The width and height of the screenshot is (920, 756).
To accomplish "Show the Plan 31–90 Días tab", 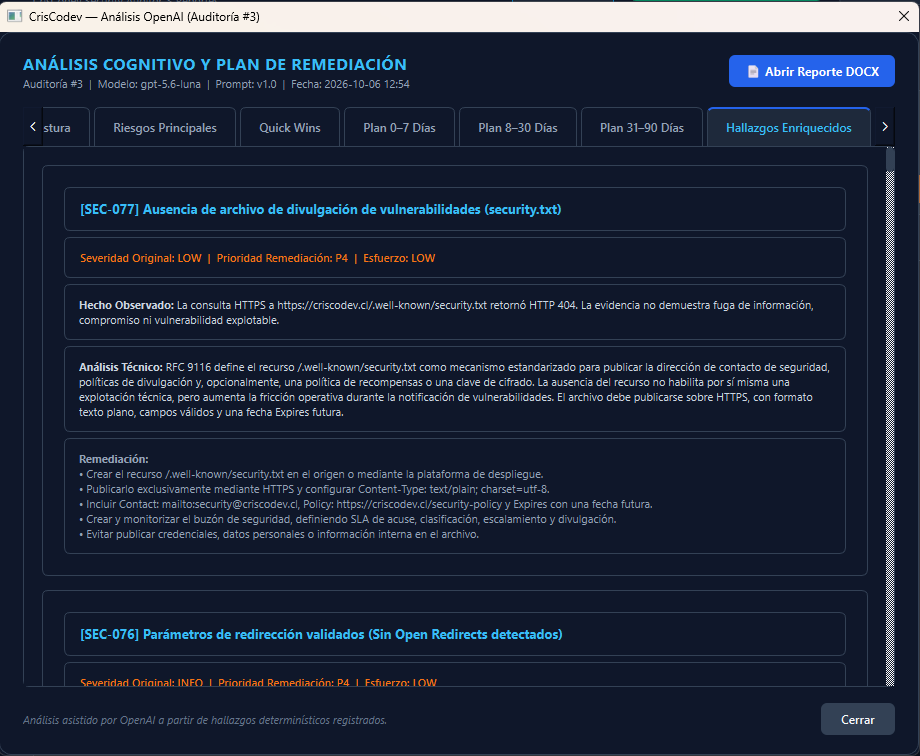I will [642, 127].
